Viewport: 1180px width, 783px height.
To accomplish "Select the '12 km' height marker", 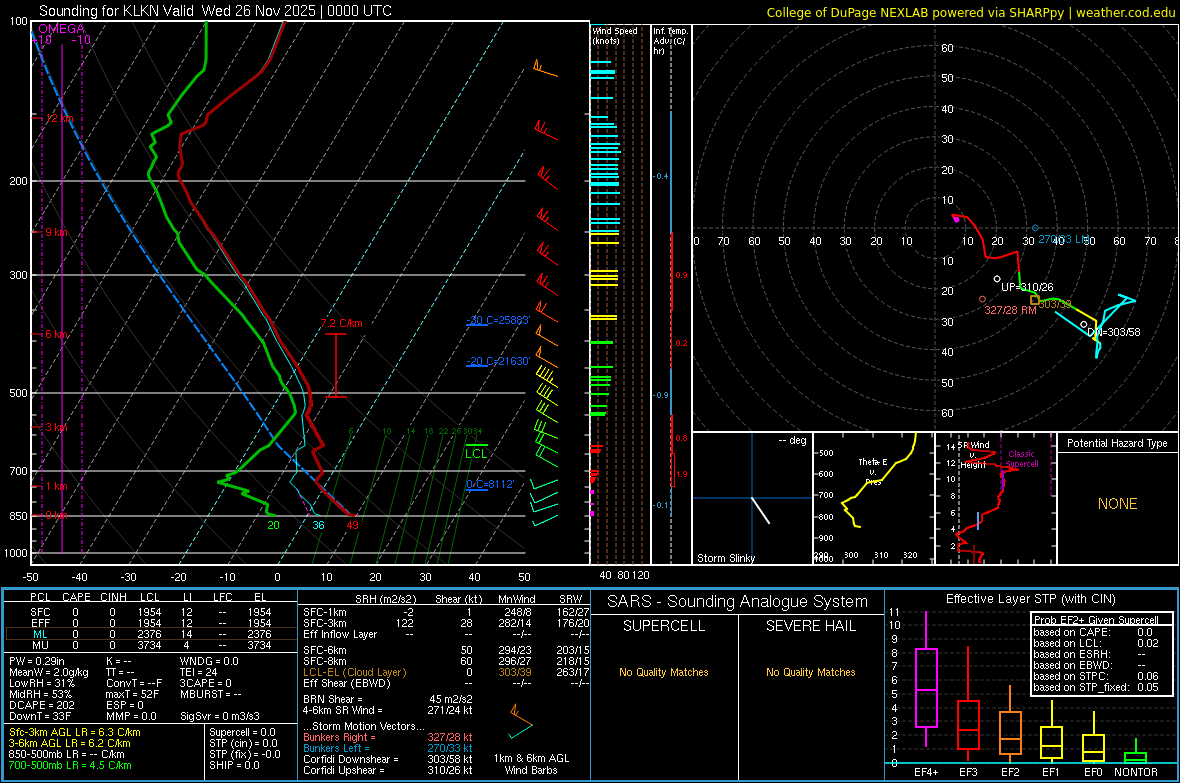I will (59, 118).
